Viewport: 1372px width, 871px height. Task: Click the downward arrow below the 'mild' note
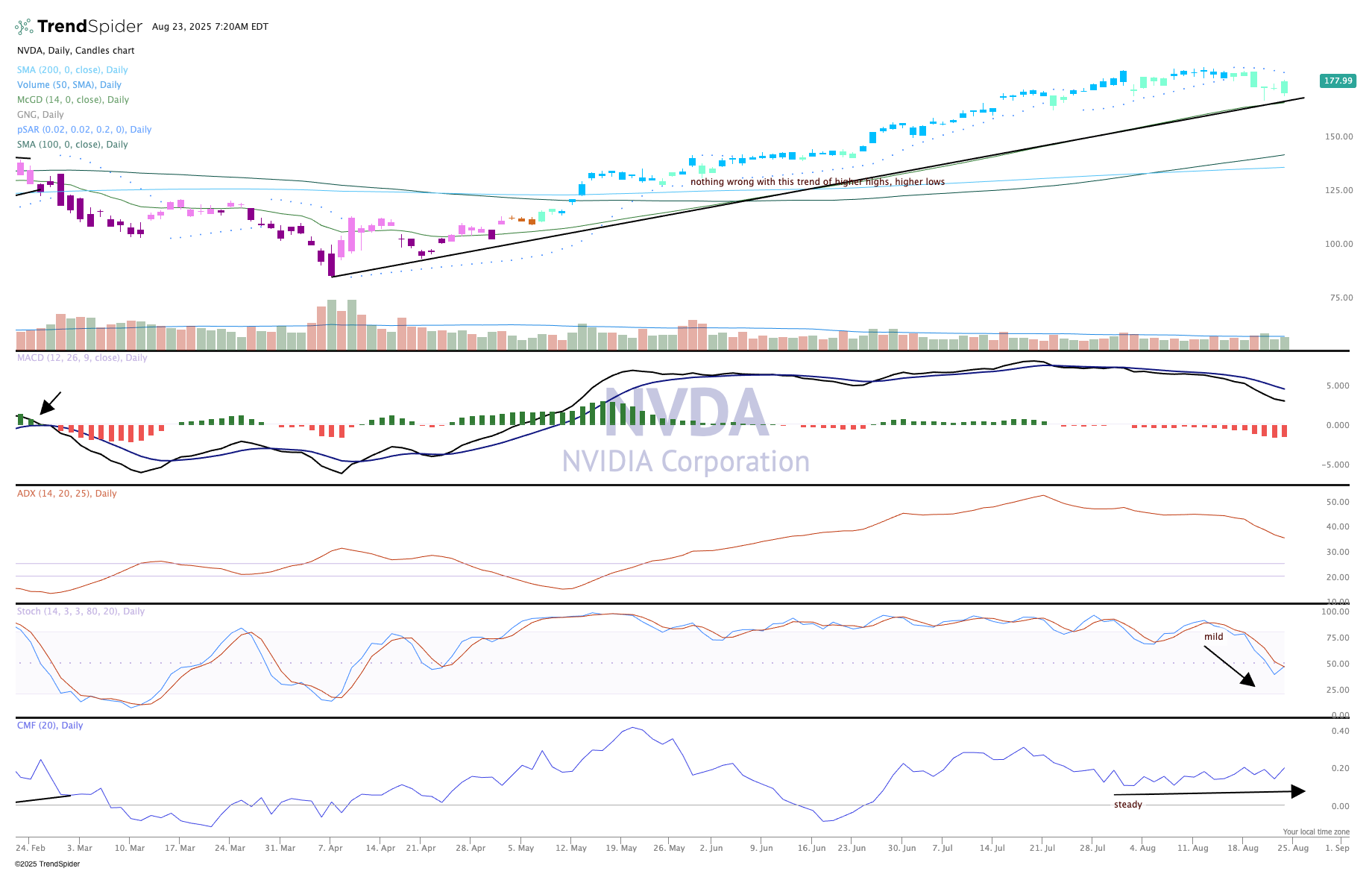point(1230,666)
